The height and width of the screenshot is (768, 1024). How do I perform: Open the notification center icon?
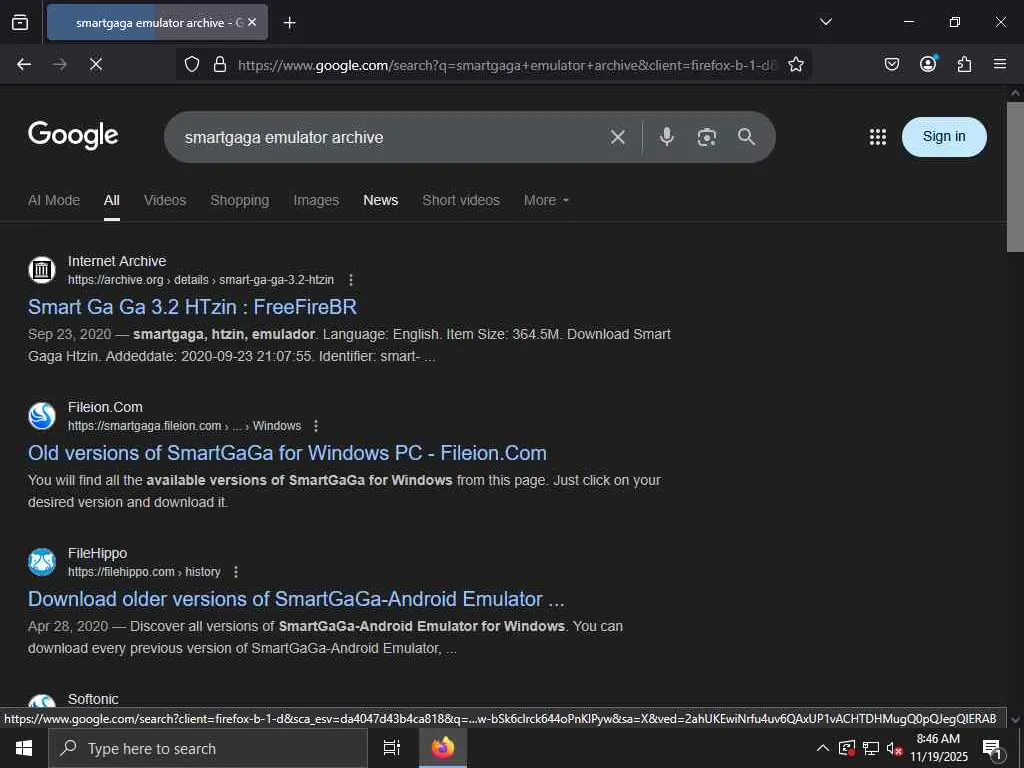[992, 749]
